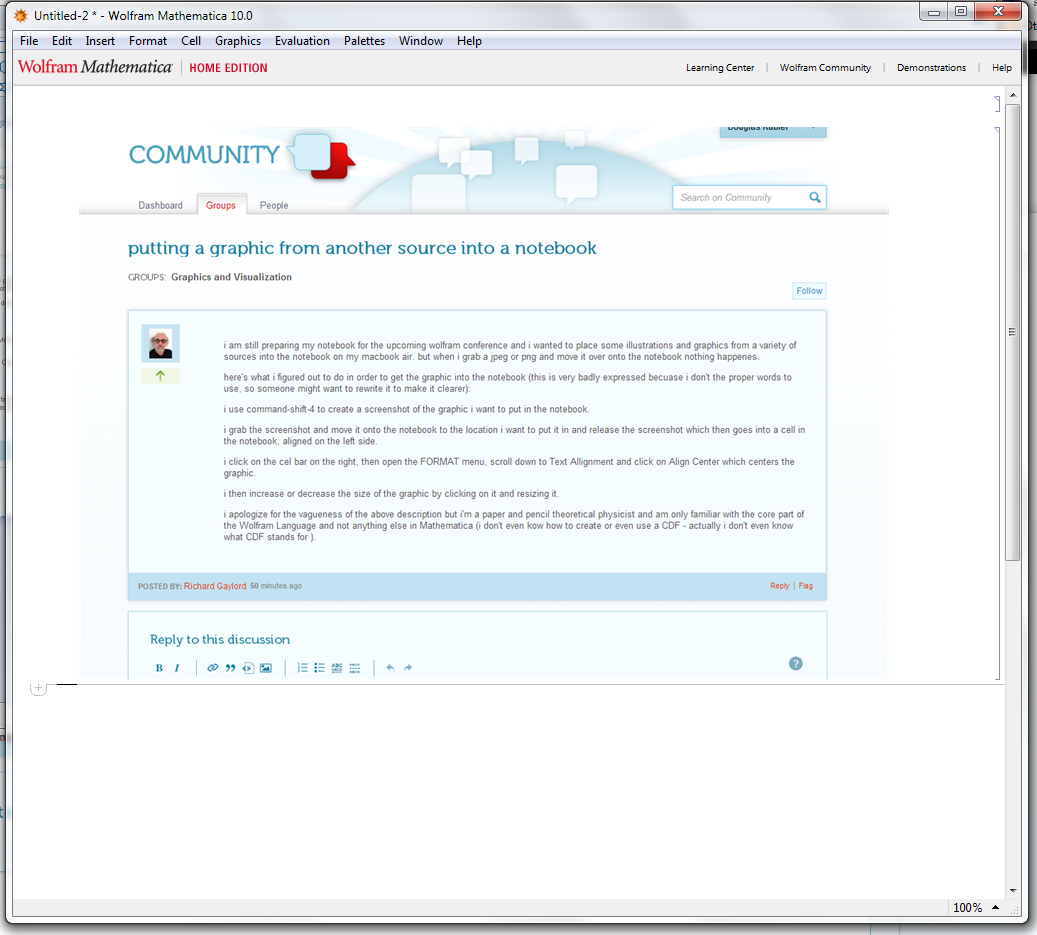Click the vertical scrollbar thumb

1012,331
